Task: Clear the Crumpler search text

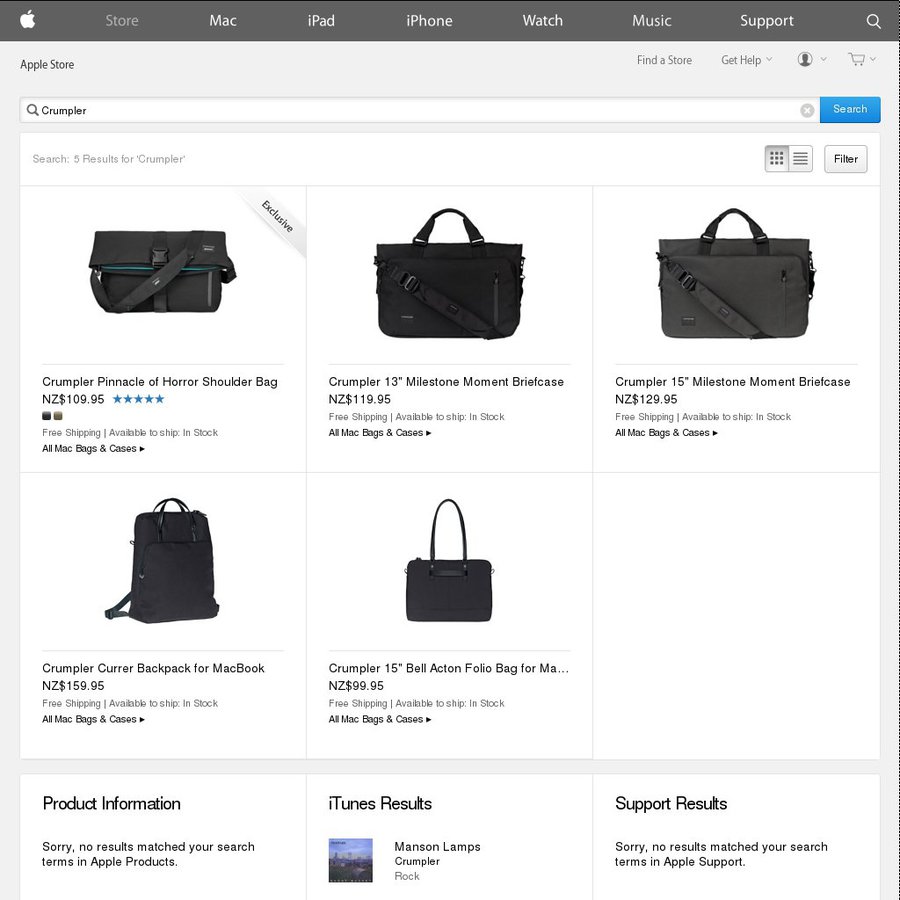Action: [807, 110]
